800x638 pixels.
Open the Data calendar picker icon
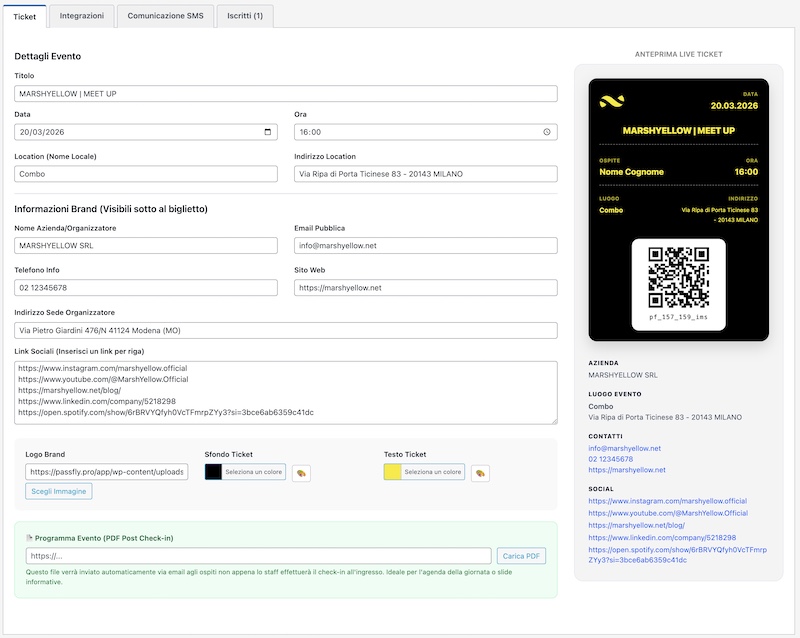(267, 132)
